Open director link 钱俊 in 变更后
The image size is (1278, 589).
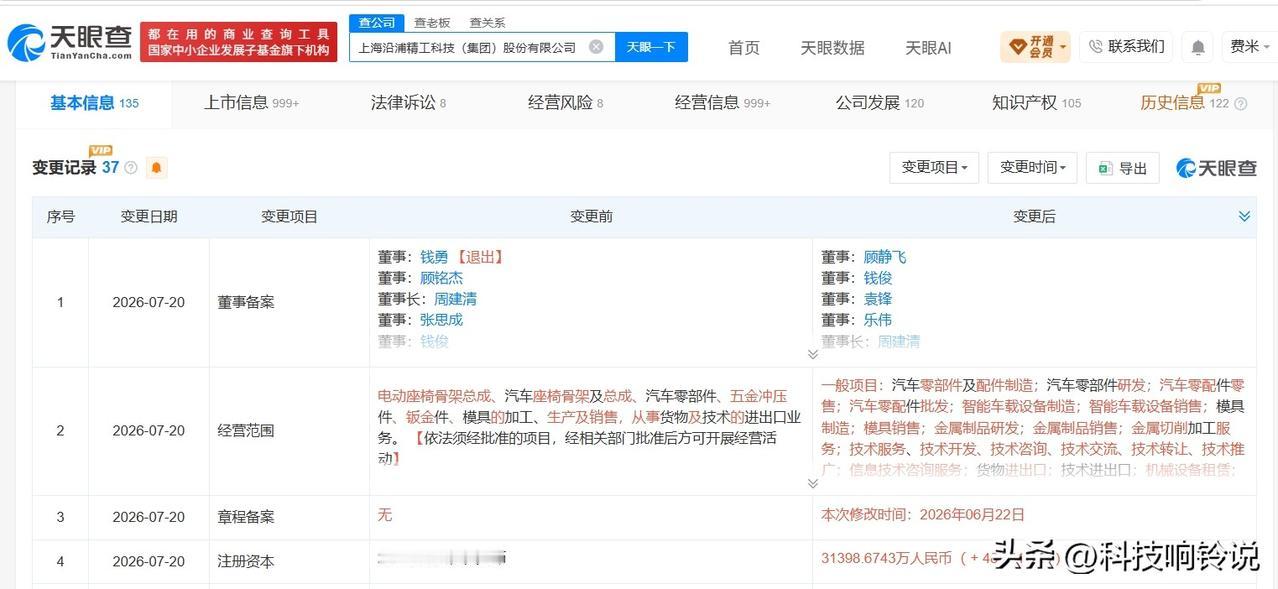click(878, 278)
